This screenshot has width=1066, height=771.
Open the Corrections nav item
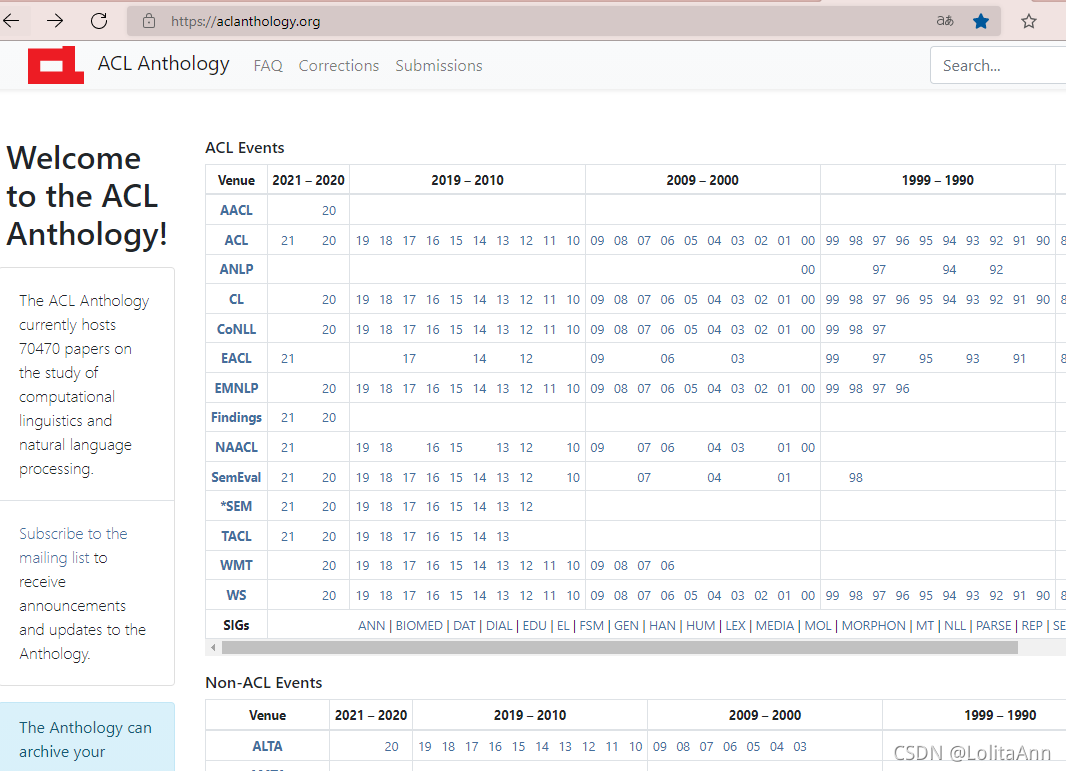pyautogui.click(x=339, y=66)
